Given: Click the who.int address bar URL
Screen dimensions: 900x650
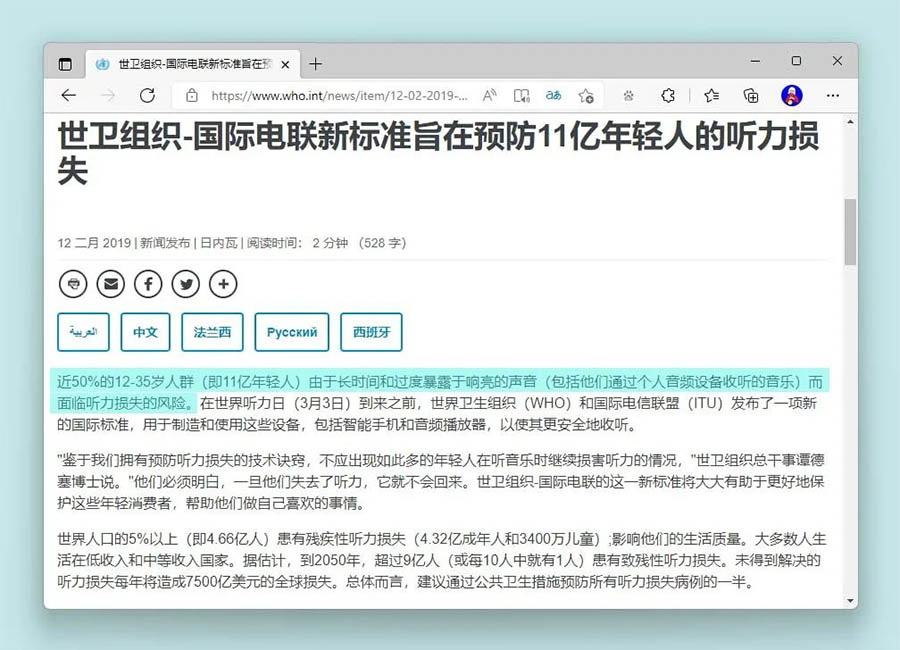Looking at the screenshot, I should (x=339, y=95).
